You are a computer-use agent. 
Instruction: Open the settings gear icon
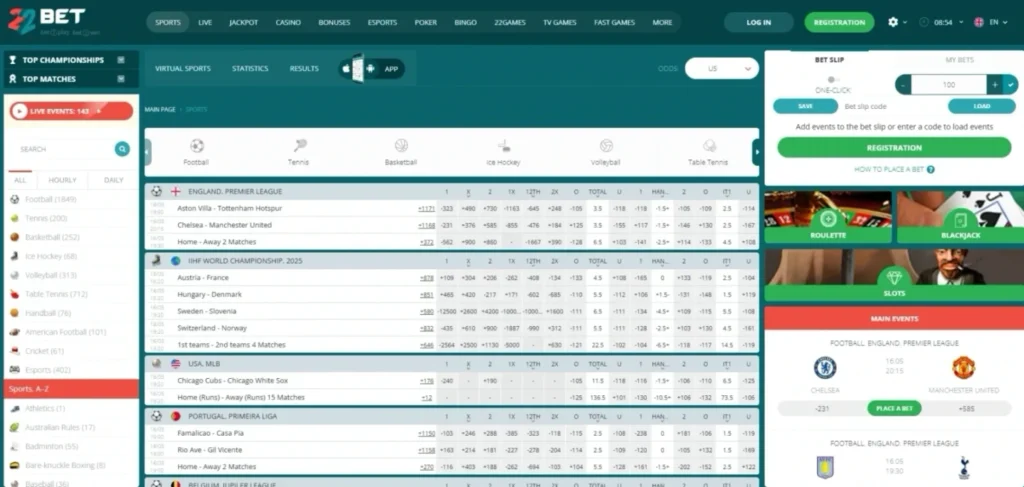(x=893, y=22)
